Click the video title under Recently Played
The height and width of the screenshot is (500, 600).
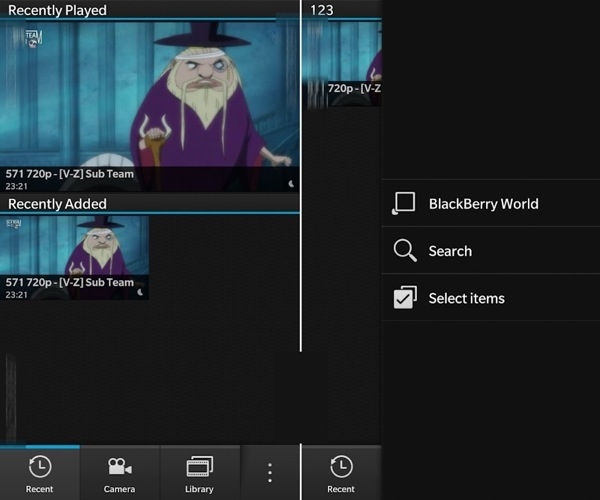pos(70,173)
